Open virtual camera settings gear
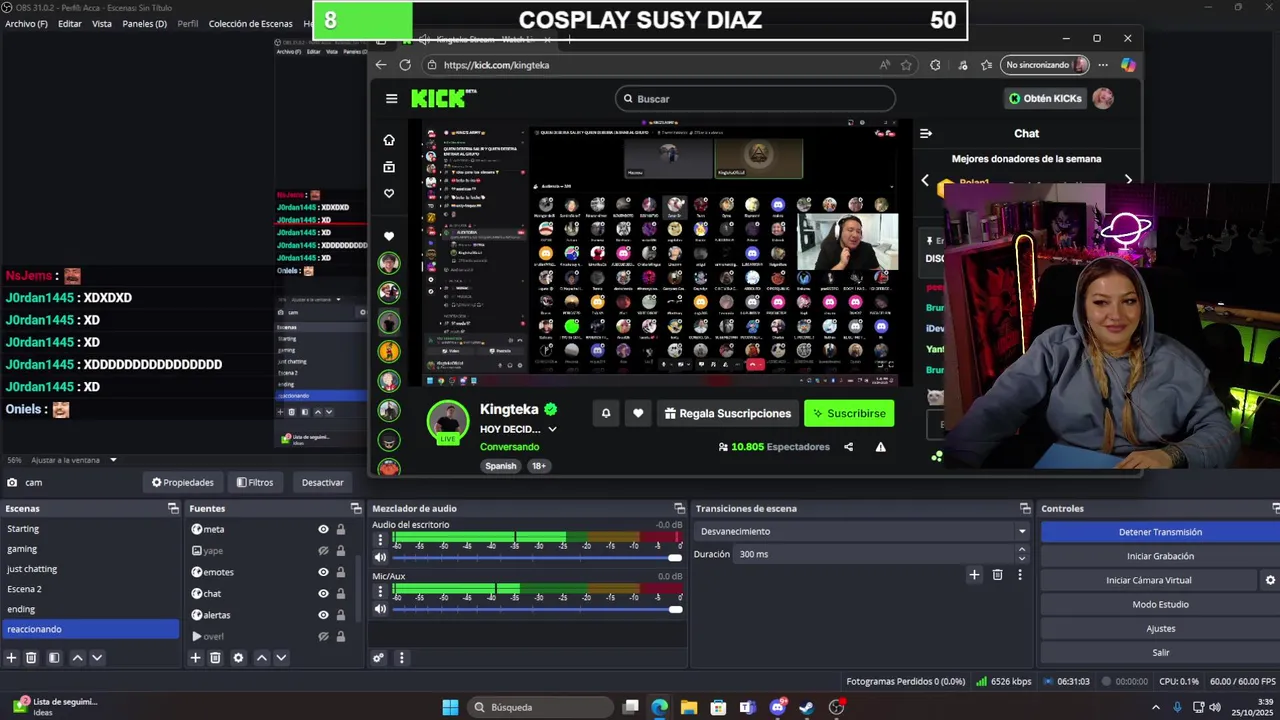The height and width of the screenshot is (720, 1280). click(x=1270, y=580)
